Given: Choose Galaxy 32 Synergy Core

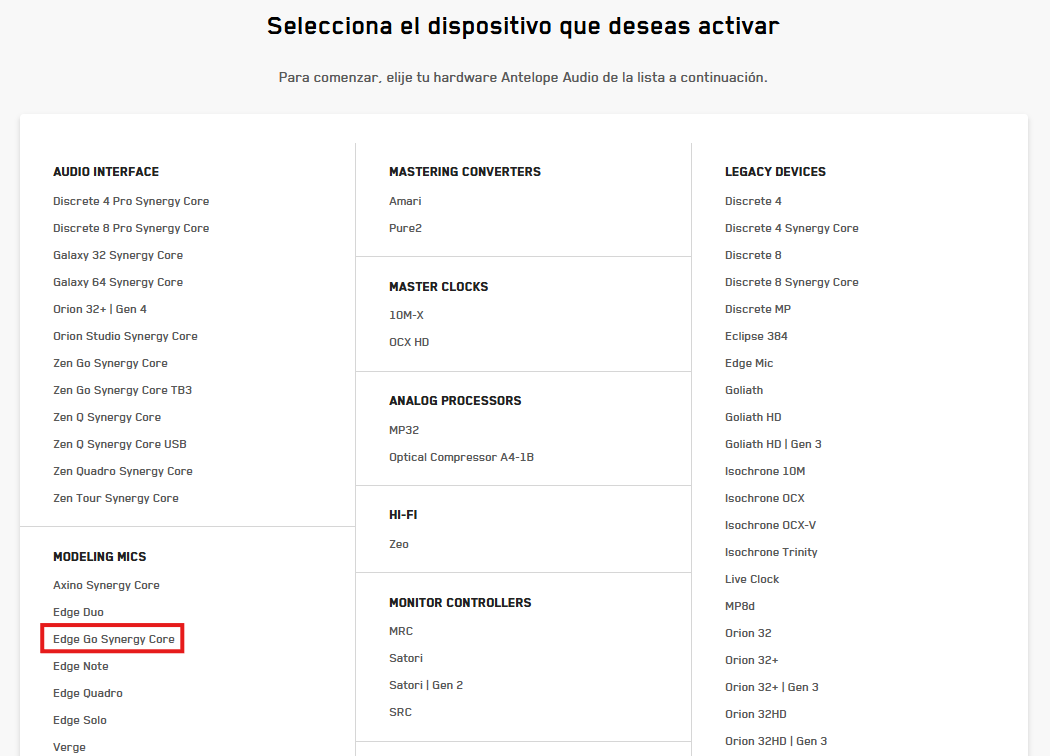Looking at the screenshot, I should (118, 255).
